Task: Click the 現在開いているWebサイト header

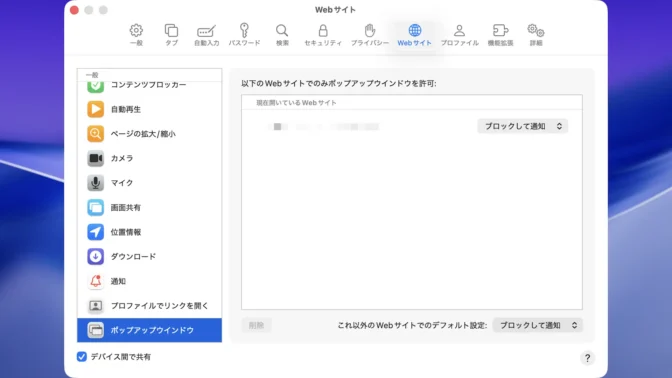Action: 296,103
